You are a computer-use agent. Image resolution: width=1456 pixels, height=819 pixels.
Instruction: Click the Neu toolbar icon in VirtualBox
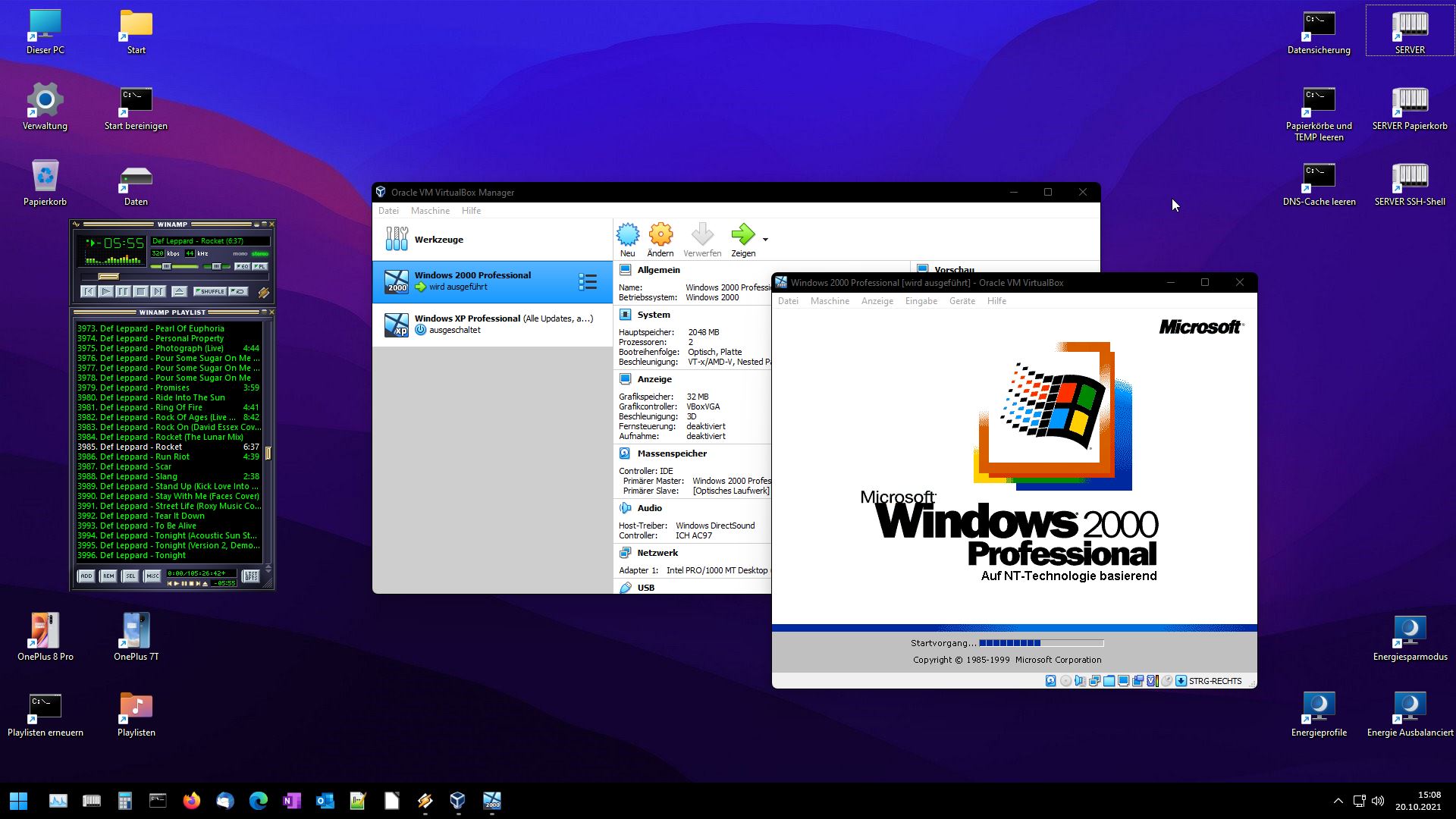point(627,235)
